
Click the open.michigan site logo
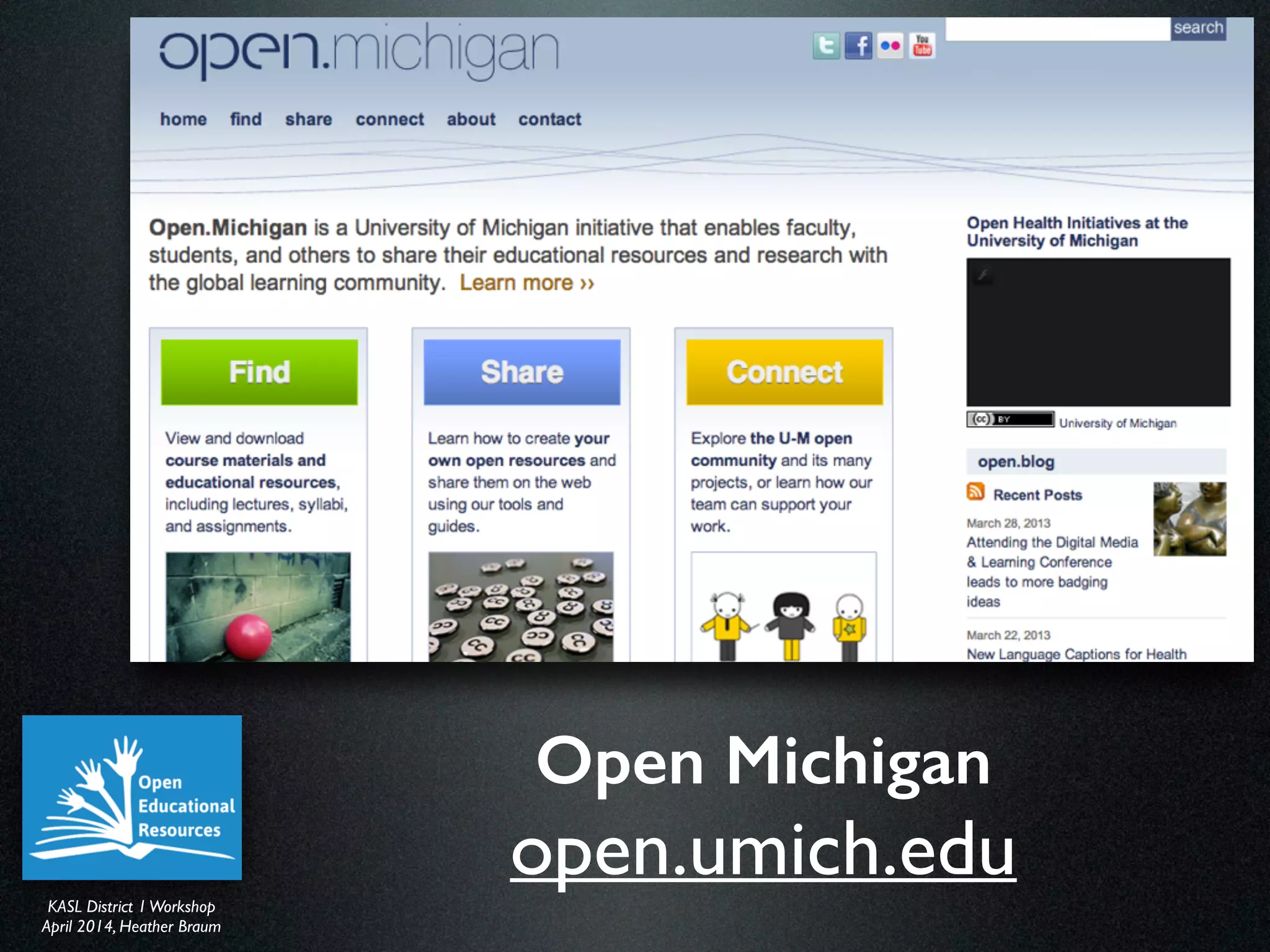[x=359, y=51]
